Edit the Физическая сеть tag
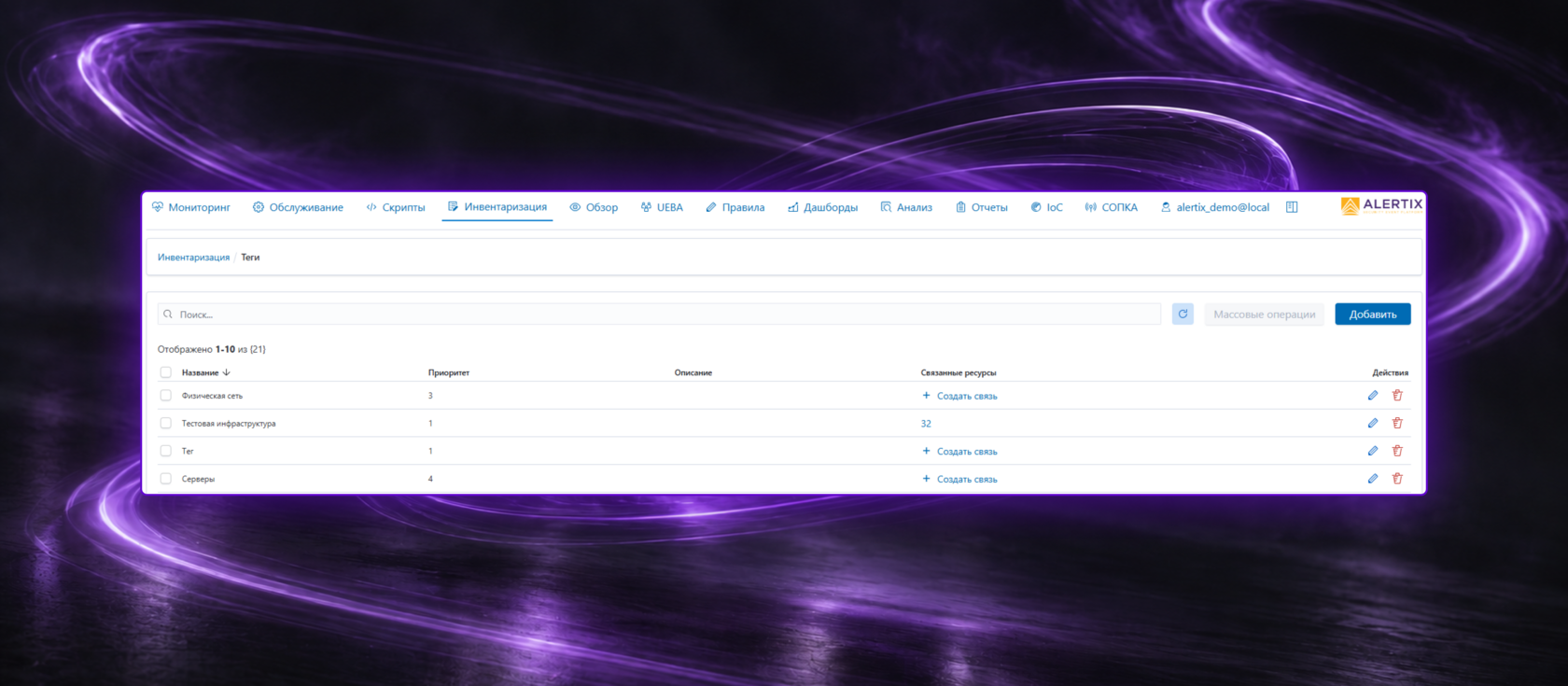This screenshot has height=686, width=1568. (1373, 396)
